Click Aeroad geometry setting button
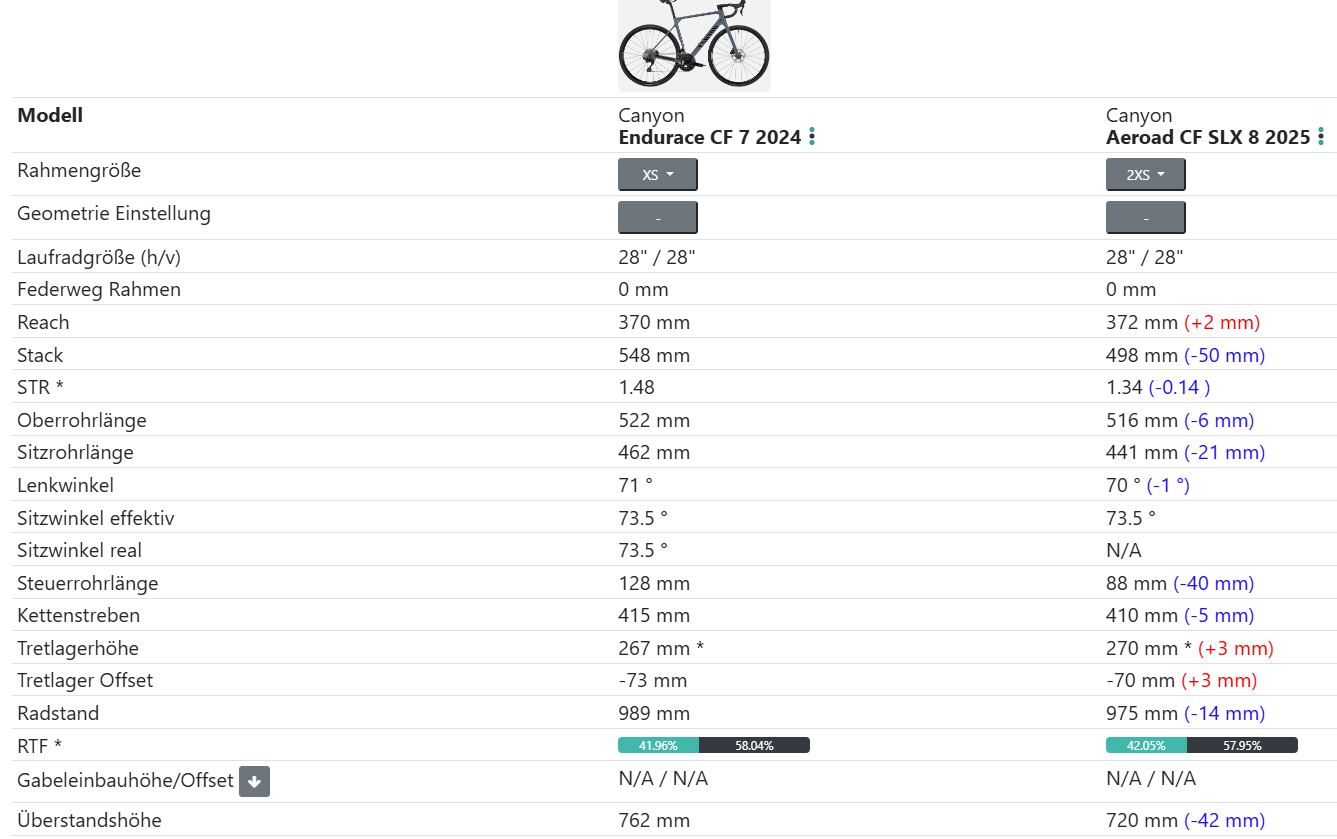The image size is (1337, 839). pos(1146,217)
